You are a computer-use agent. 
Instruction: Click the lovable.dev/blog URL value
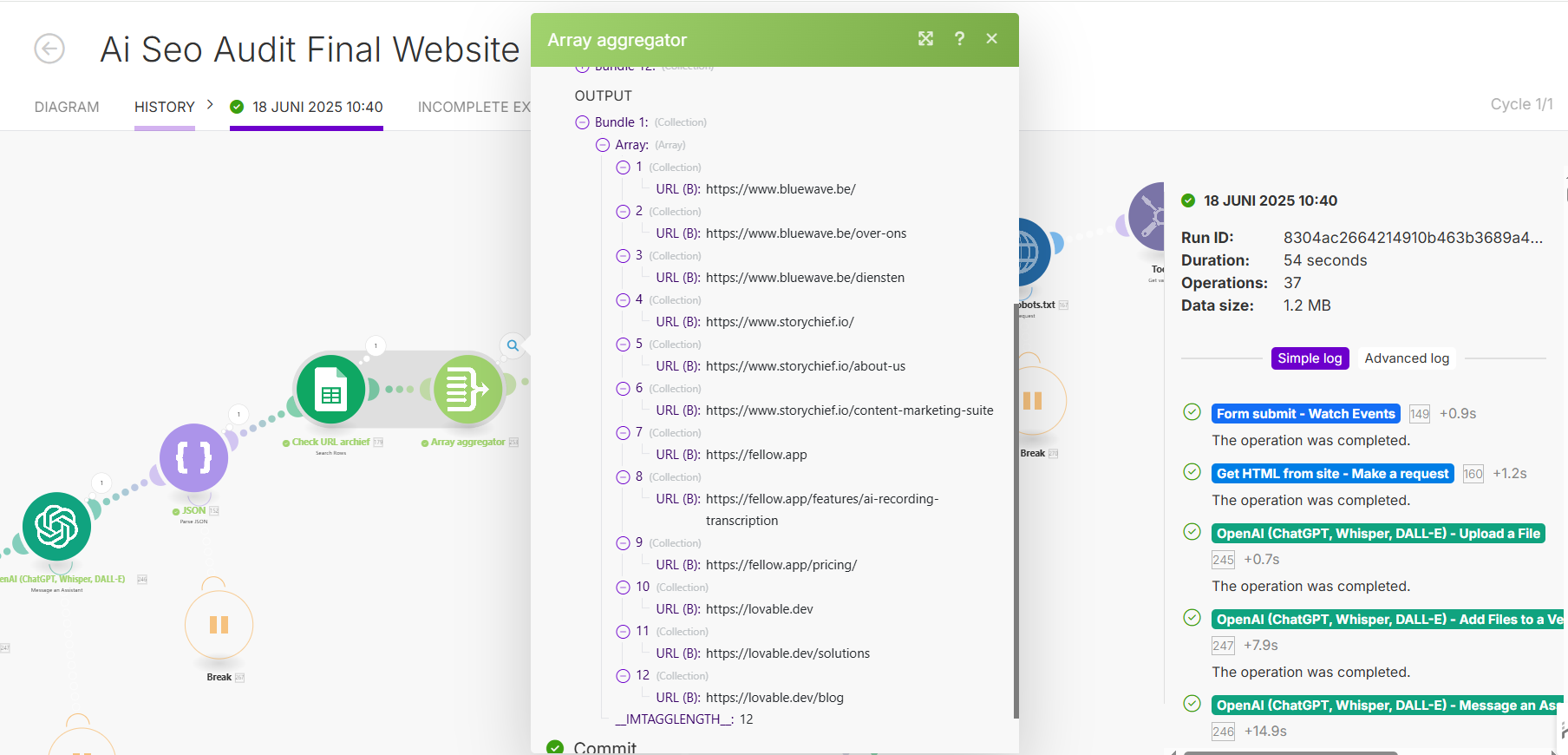(774, 698)
